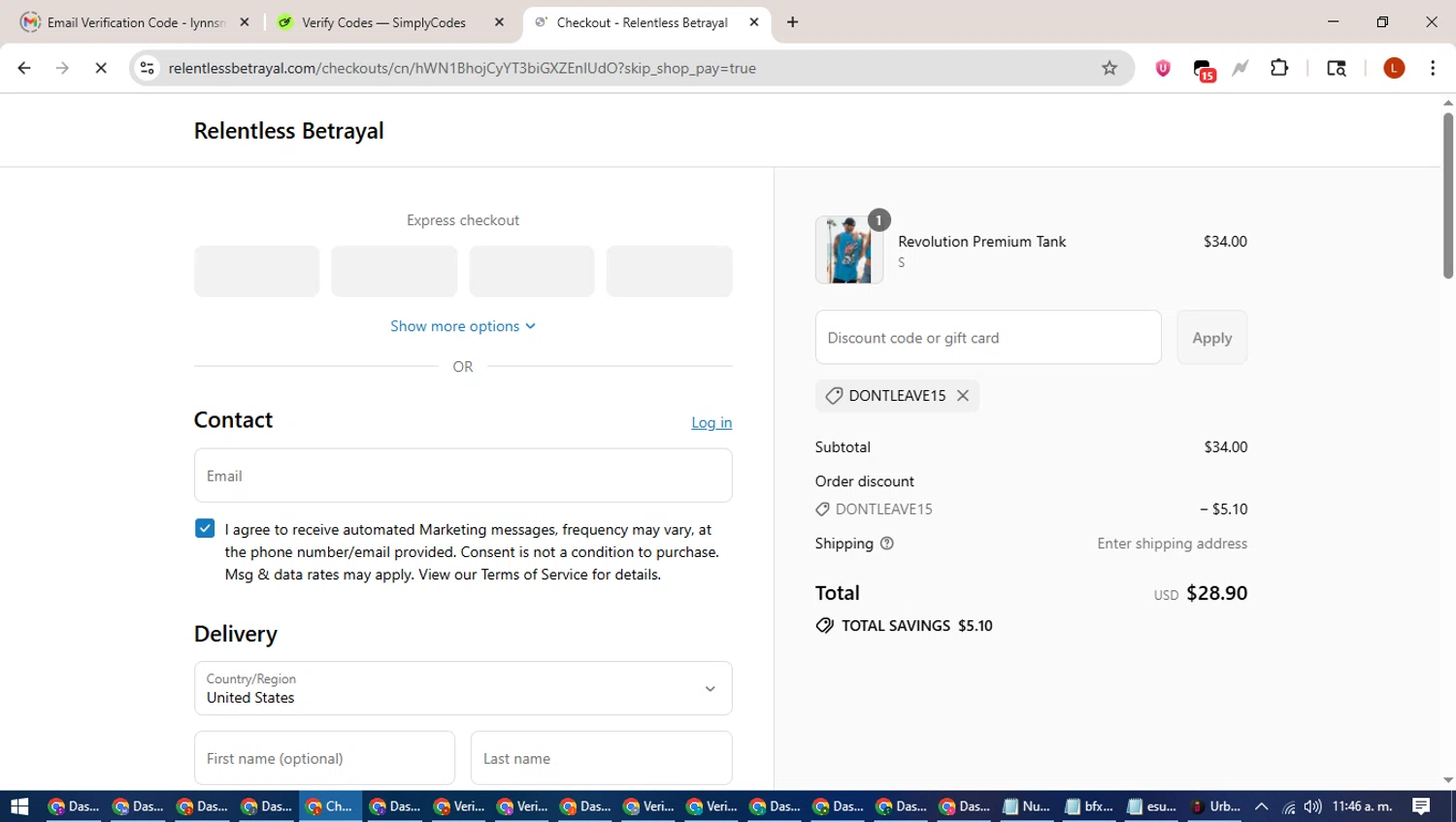
Task: Click the Log in link
Action: [x=711, y=422]
